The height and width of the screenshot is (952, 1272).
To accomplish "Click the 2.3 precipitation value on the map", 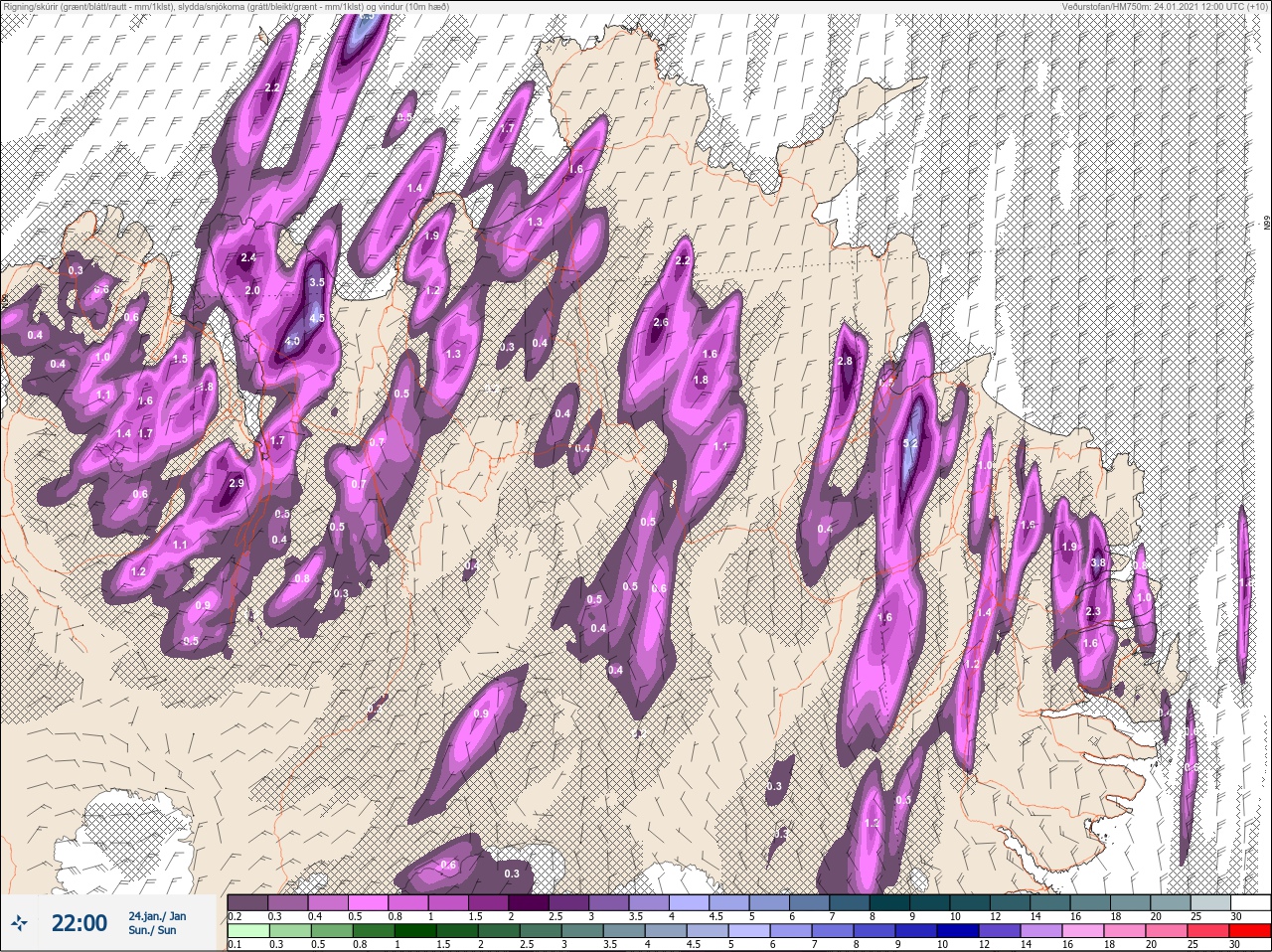I will [x=1093, y=611].
